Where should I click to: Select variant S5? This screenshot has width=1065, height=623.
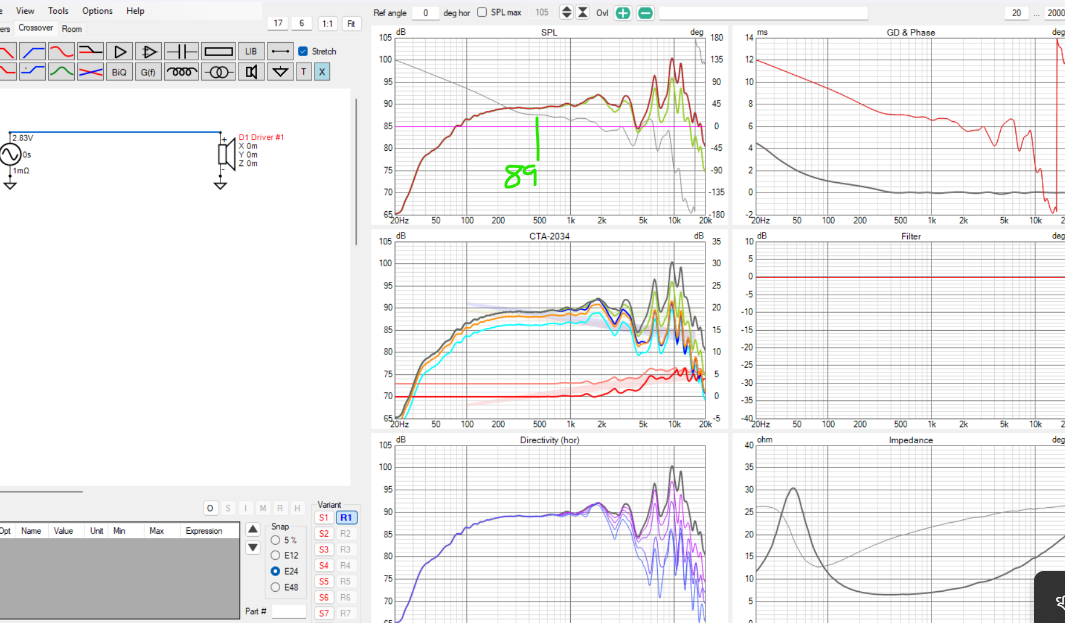[x=324, y=582]
